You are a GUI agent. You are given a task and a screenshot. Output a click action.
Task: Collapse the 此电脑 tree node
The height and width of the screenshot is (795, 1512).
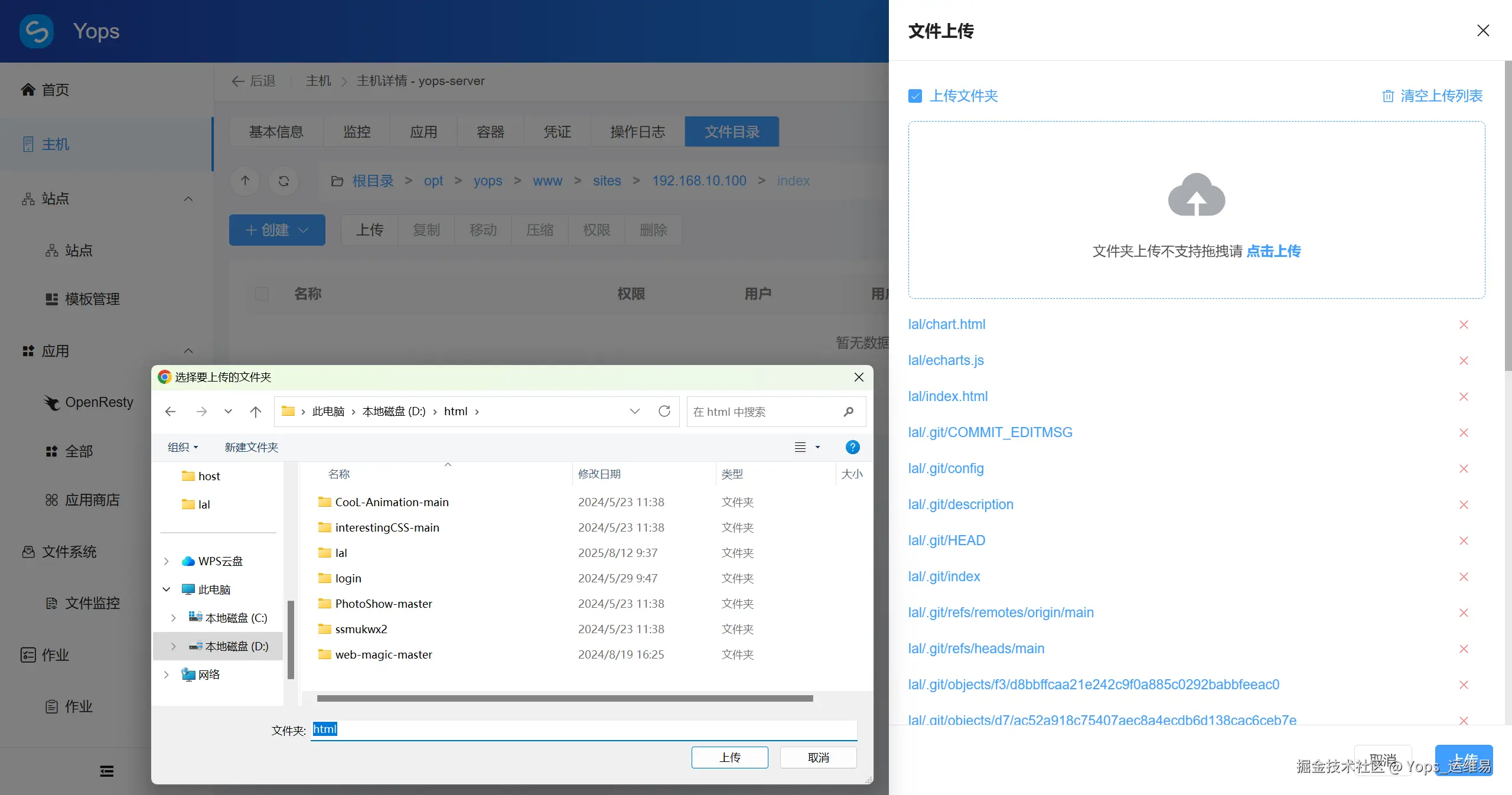click(167, 589)
